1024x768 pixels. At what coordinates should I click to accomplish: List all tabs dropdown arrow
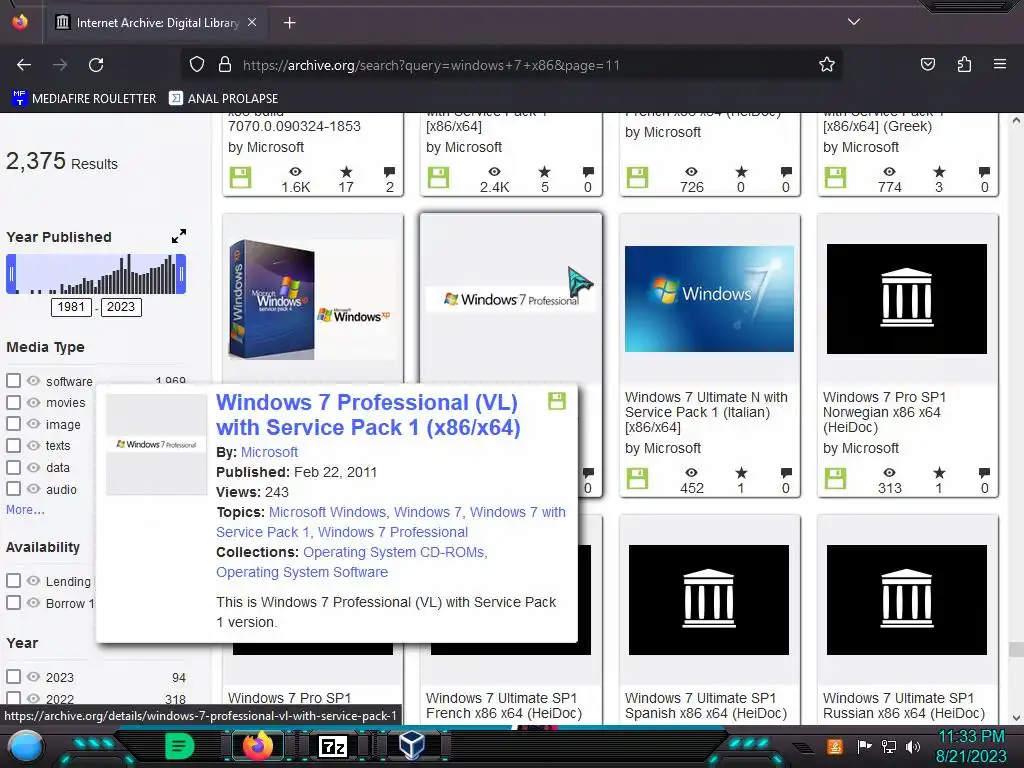854,22
